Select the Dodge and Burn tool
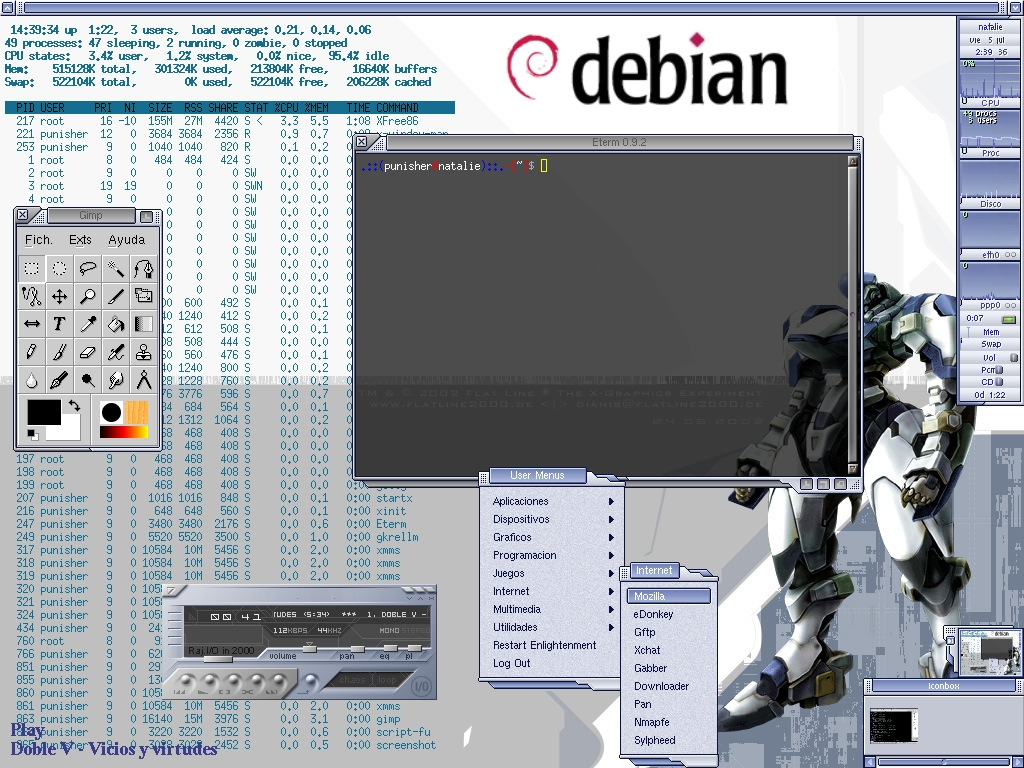 tap(88, 379)
